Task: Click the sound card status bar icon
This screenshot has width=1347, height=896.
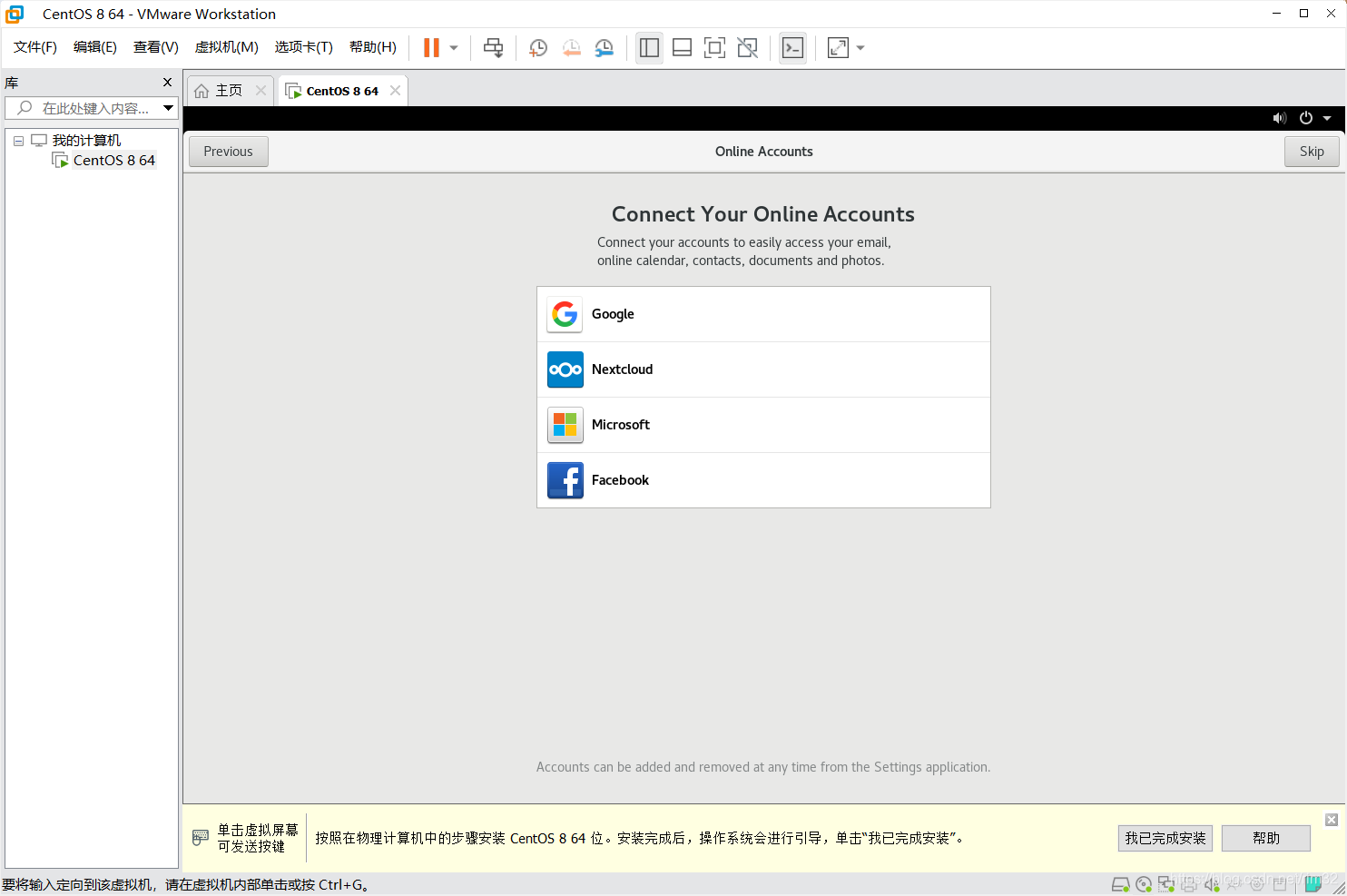Action: (1212, 884)
